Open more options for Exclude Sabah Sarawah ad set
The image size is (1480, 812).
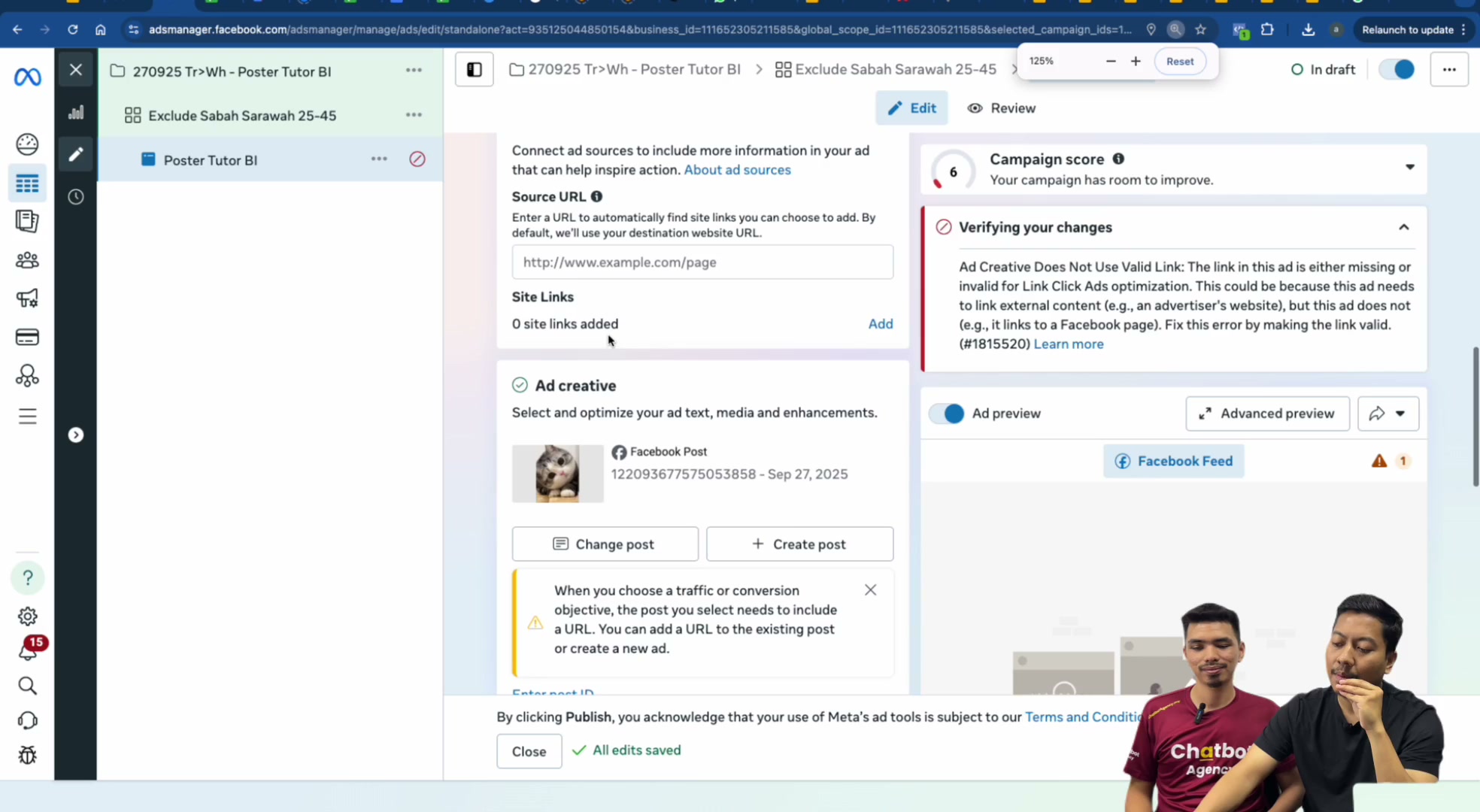point(414,115)
